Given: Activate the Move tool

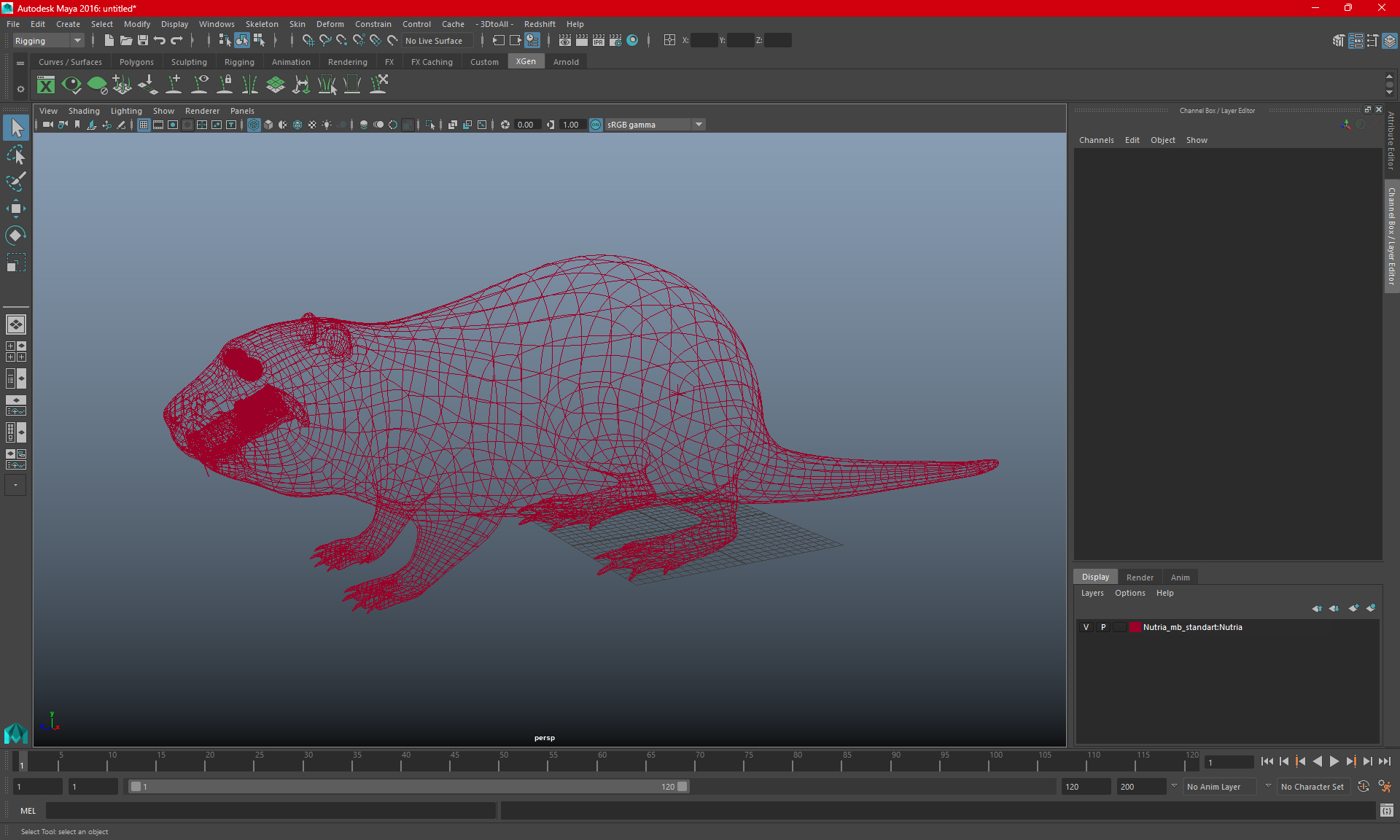Looking at the screenshot, I should click(16, 209).
